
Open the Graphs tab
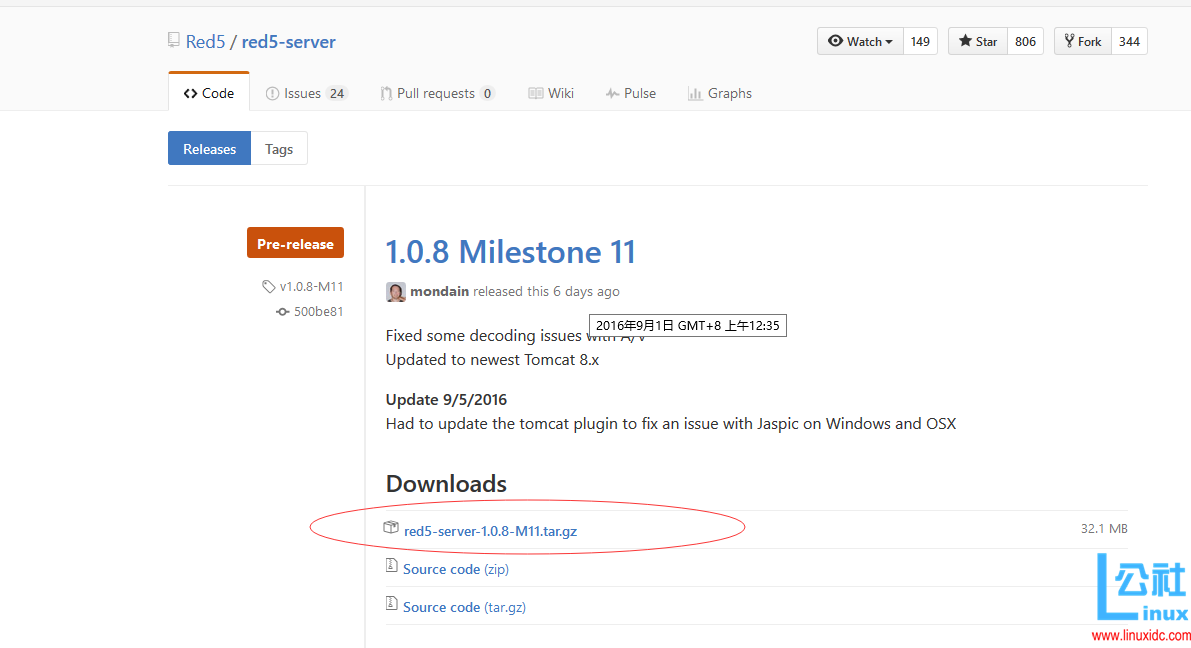(x=720, y=93)
